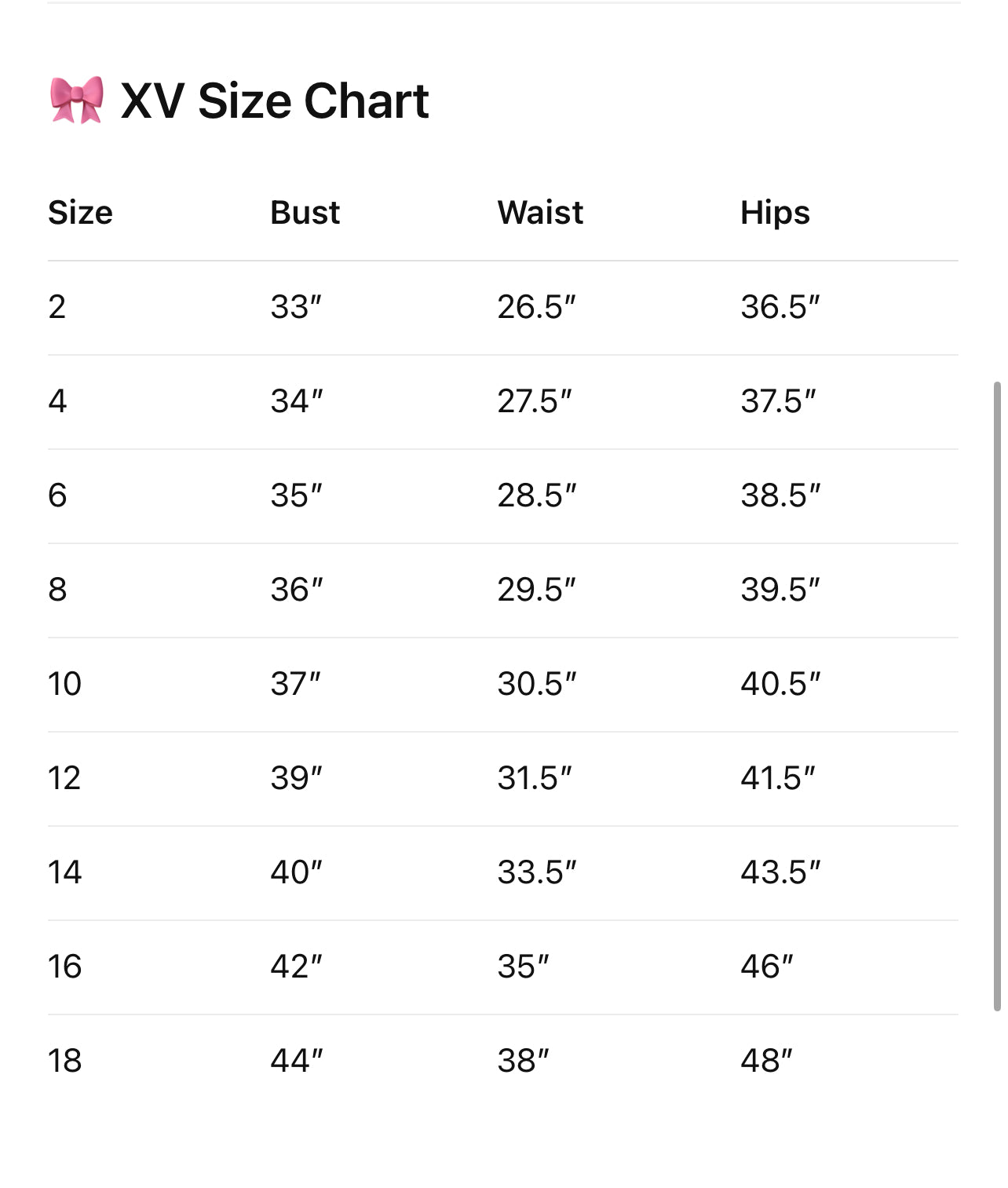Select the Bust column header
1008x1188 pixels.
pyautogui.click(x=305, y=213)
